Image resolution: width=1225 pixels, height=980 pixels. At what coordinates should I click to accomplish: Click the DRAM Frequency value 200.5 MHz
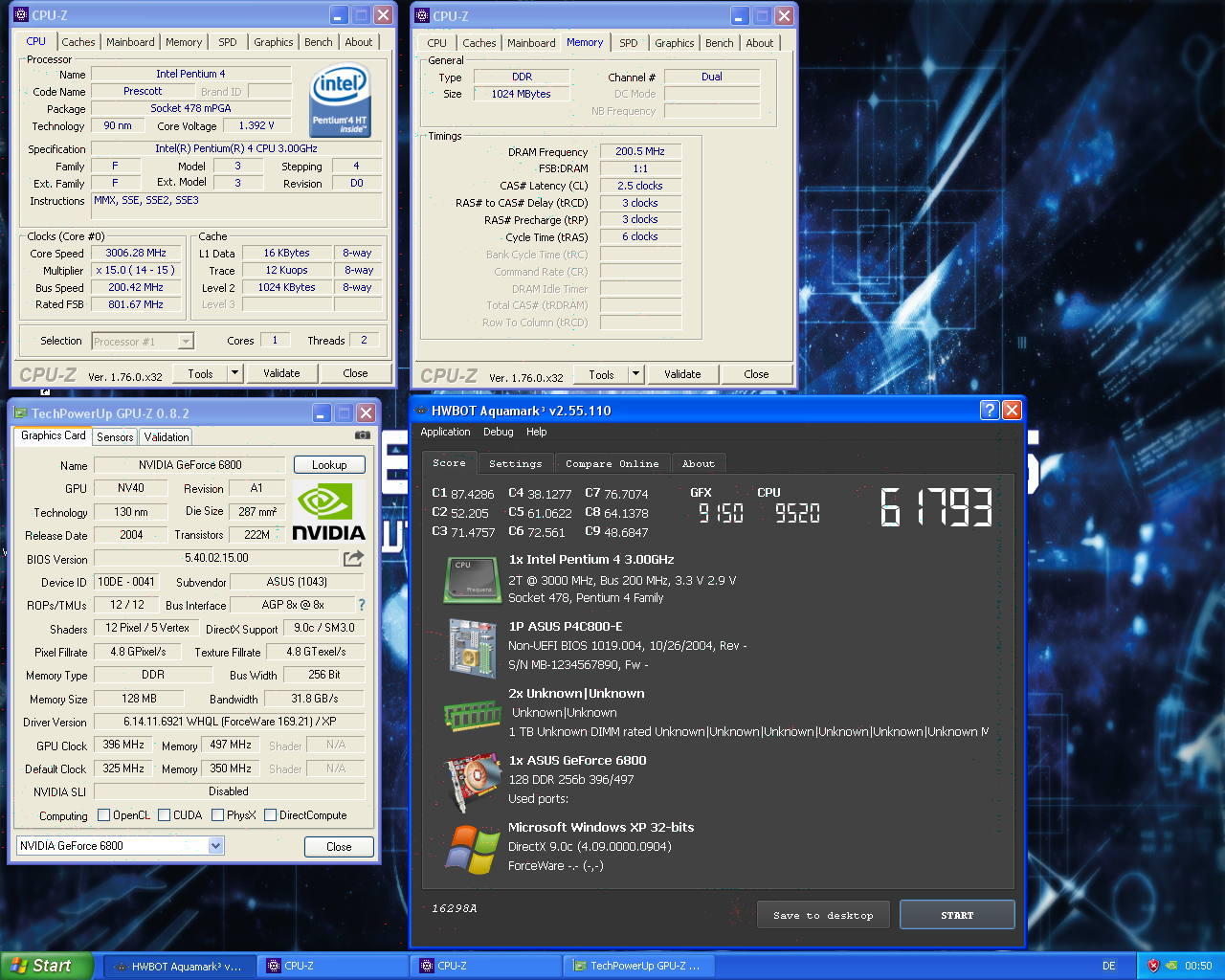[640, 151]
